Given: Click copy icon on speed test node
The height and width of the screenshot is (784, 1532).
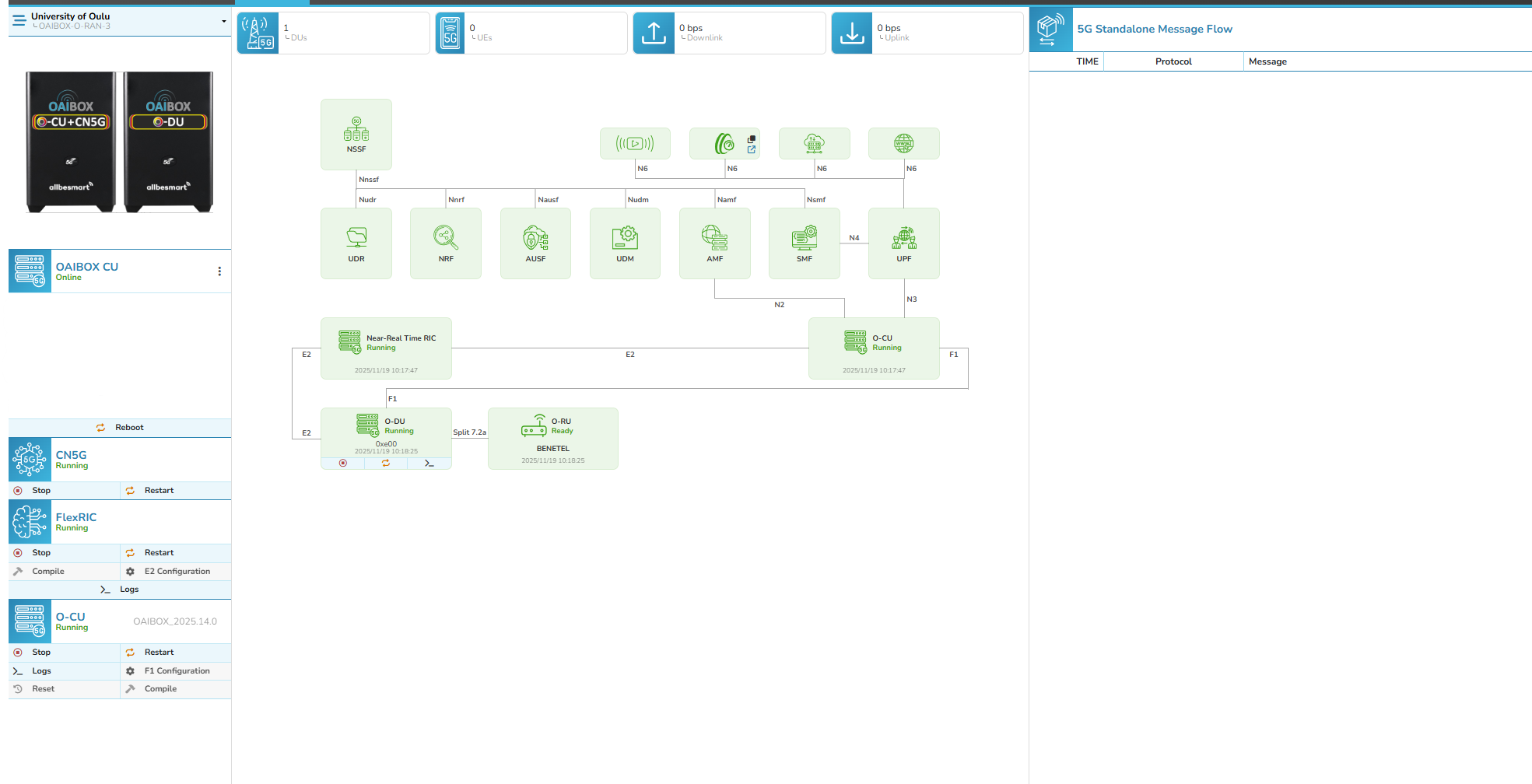Looking at the screenshot, I should [752, 139].
